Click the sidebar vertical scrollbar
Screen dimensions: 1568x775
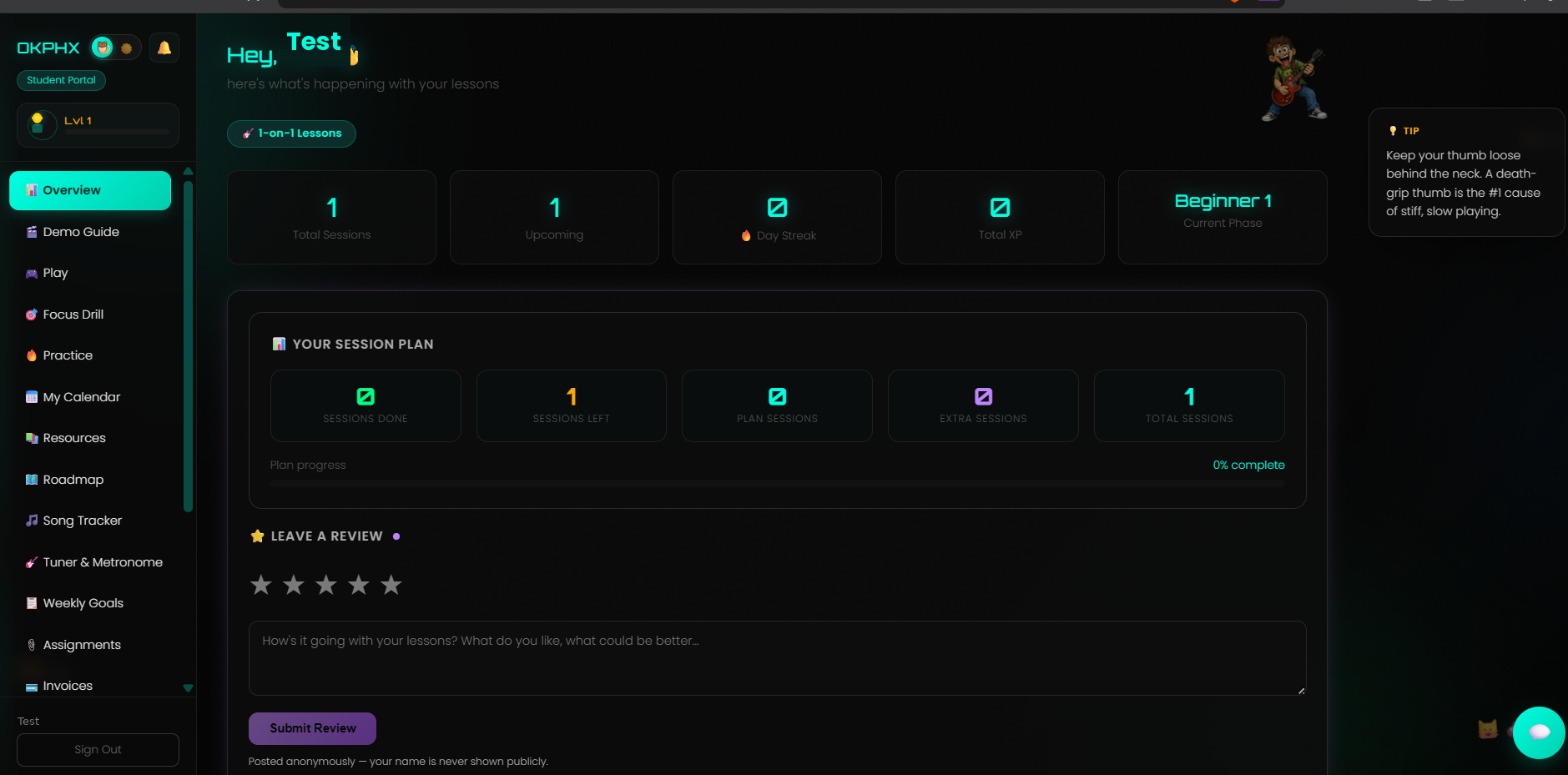[x=188, y=346]
